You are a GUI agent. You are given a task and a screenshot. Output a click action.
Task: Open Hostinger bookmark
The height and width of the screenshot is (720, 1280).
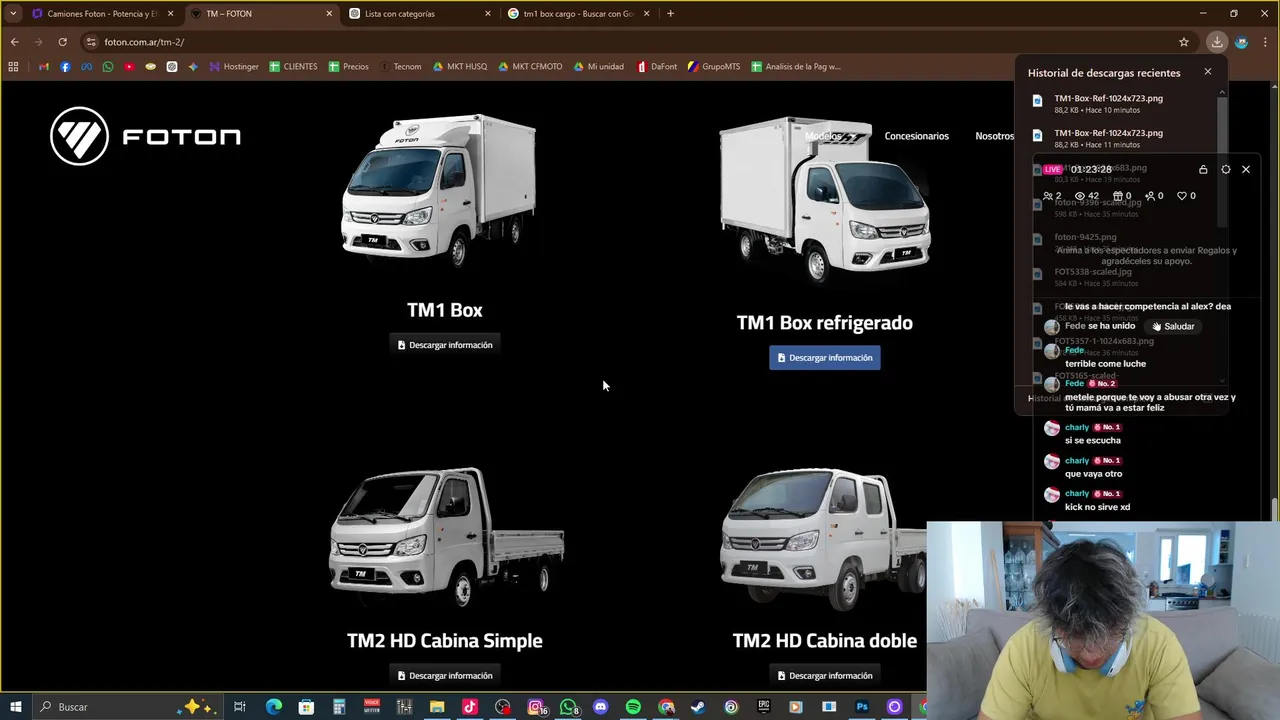233,67
